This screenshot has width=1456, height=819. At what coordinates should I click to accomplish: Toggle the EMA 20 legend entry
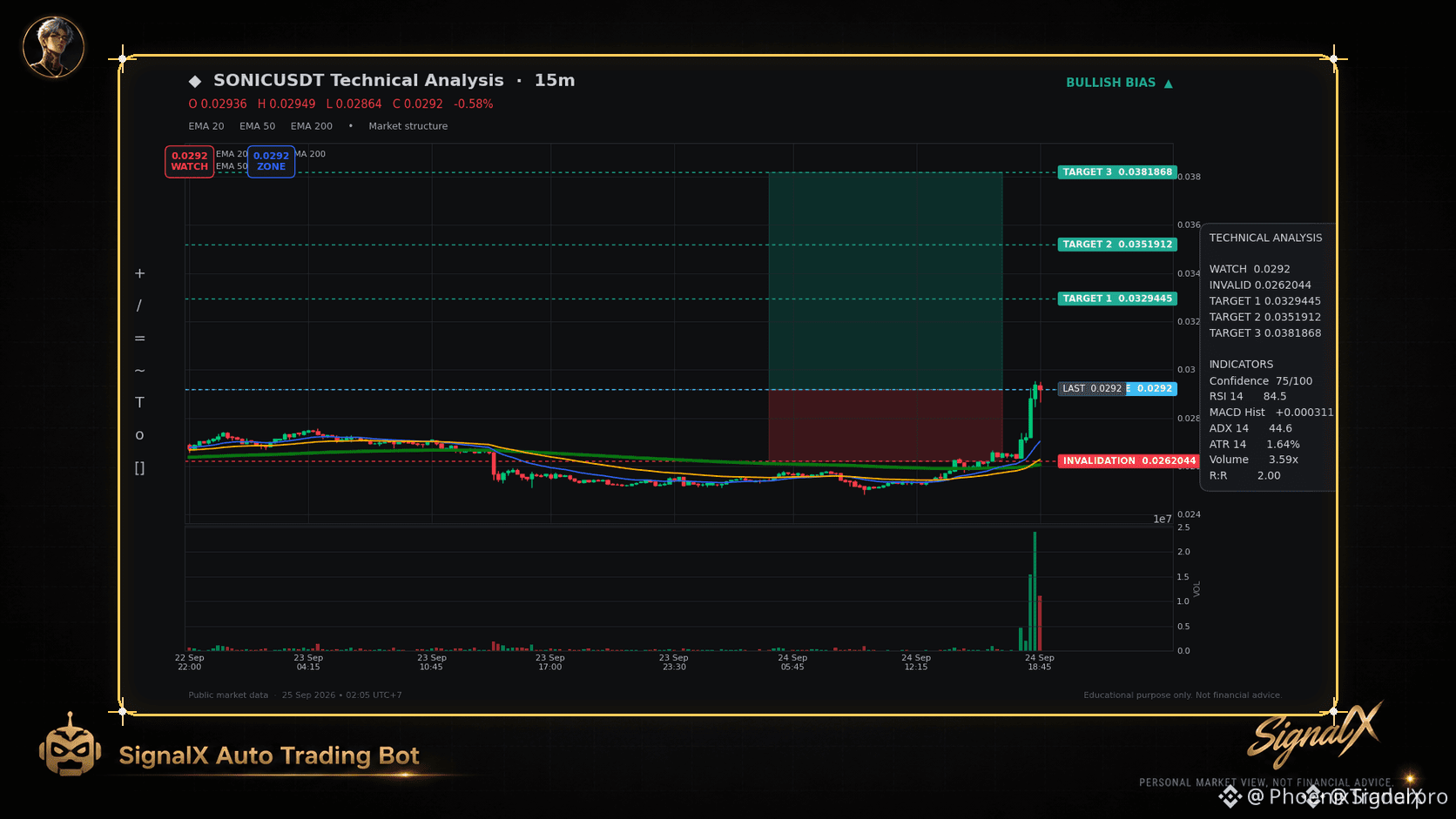[206, 126]
